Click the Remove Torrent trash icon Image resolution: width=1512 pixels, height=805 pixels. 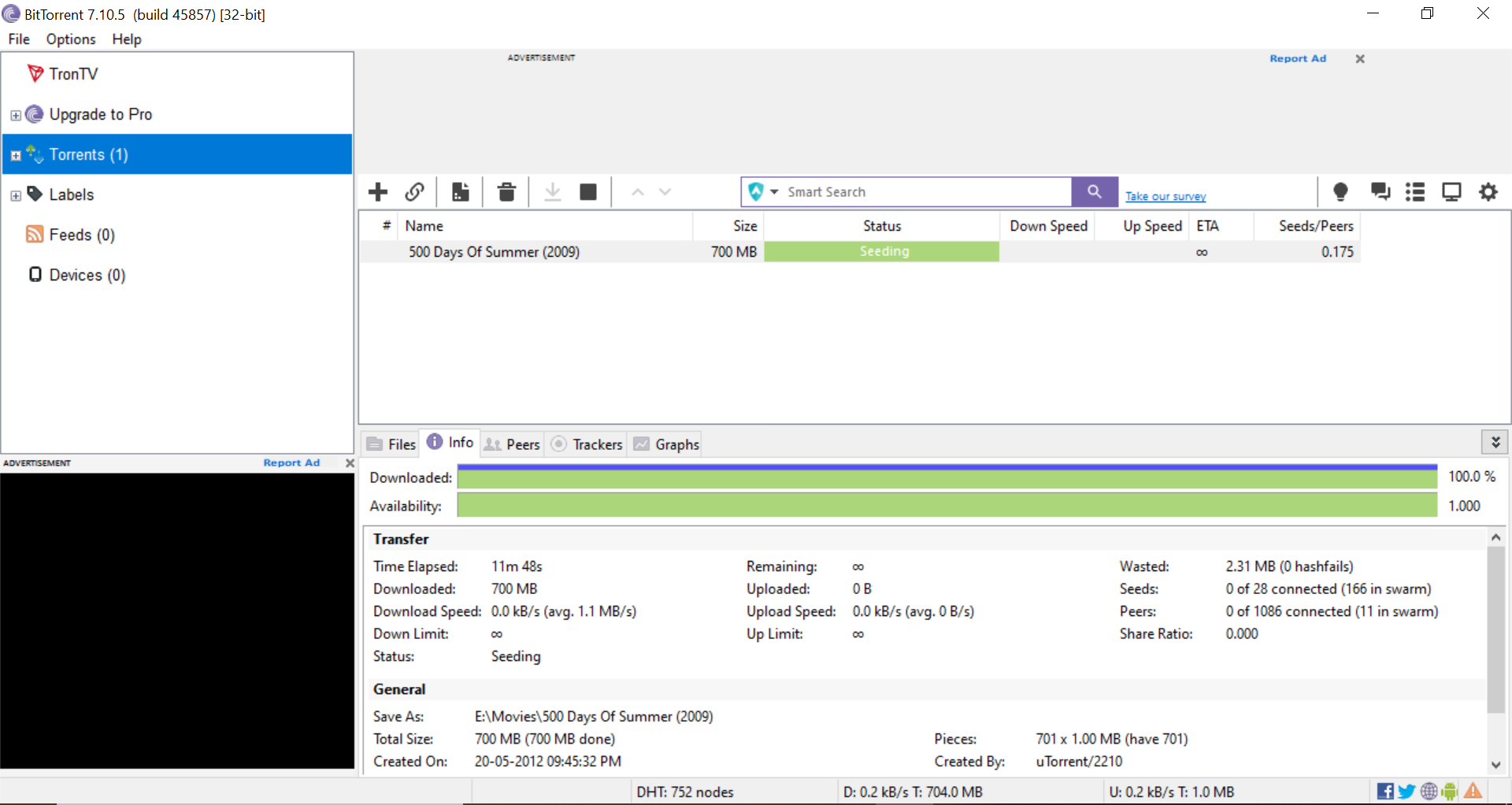pos(506,192)
